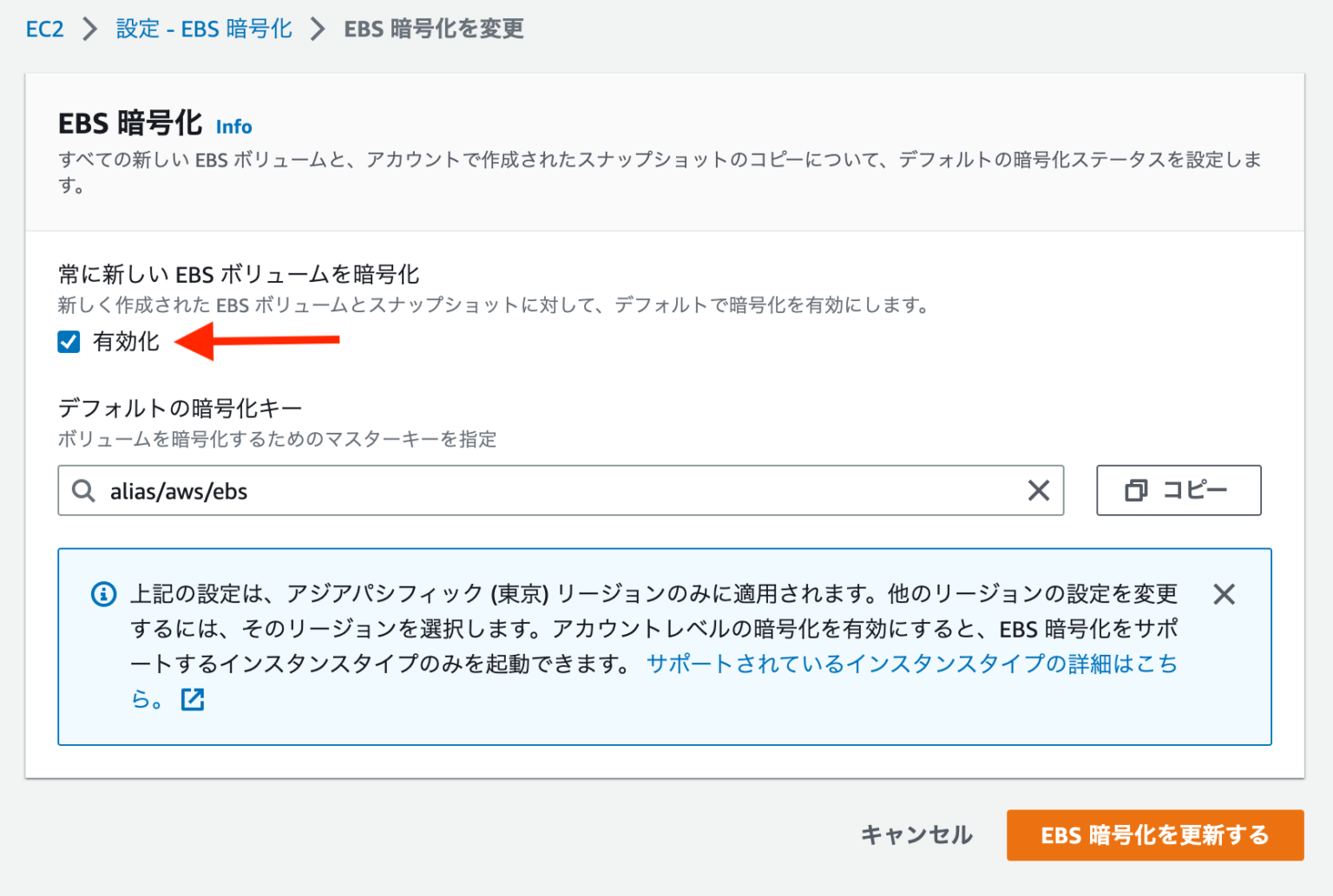Click the duplicate-pages copy icon on コピー button

tap(1135, 490)
